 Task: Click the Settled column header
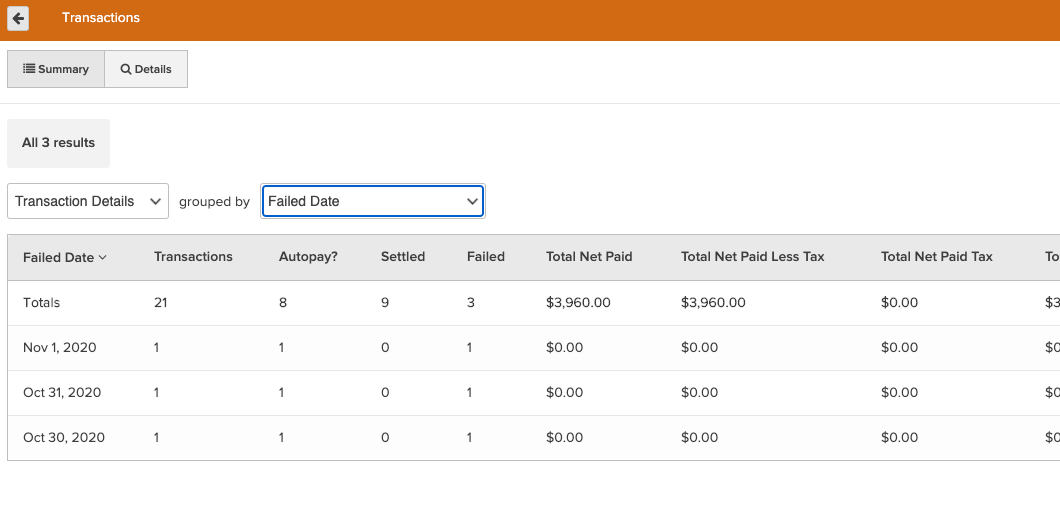pos(403,257)
